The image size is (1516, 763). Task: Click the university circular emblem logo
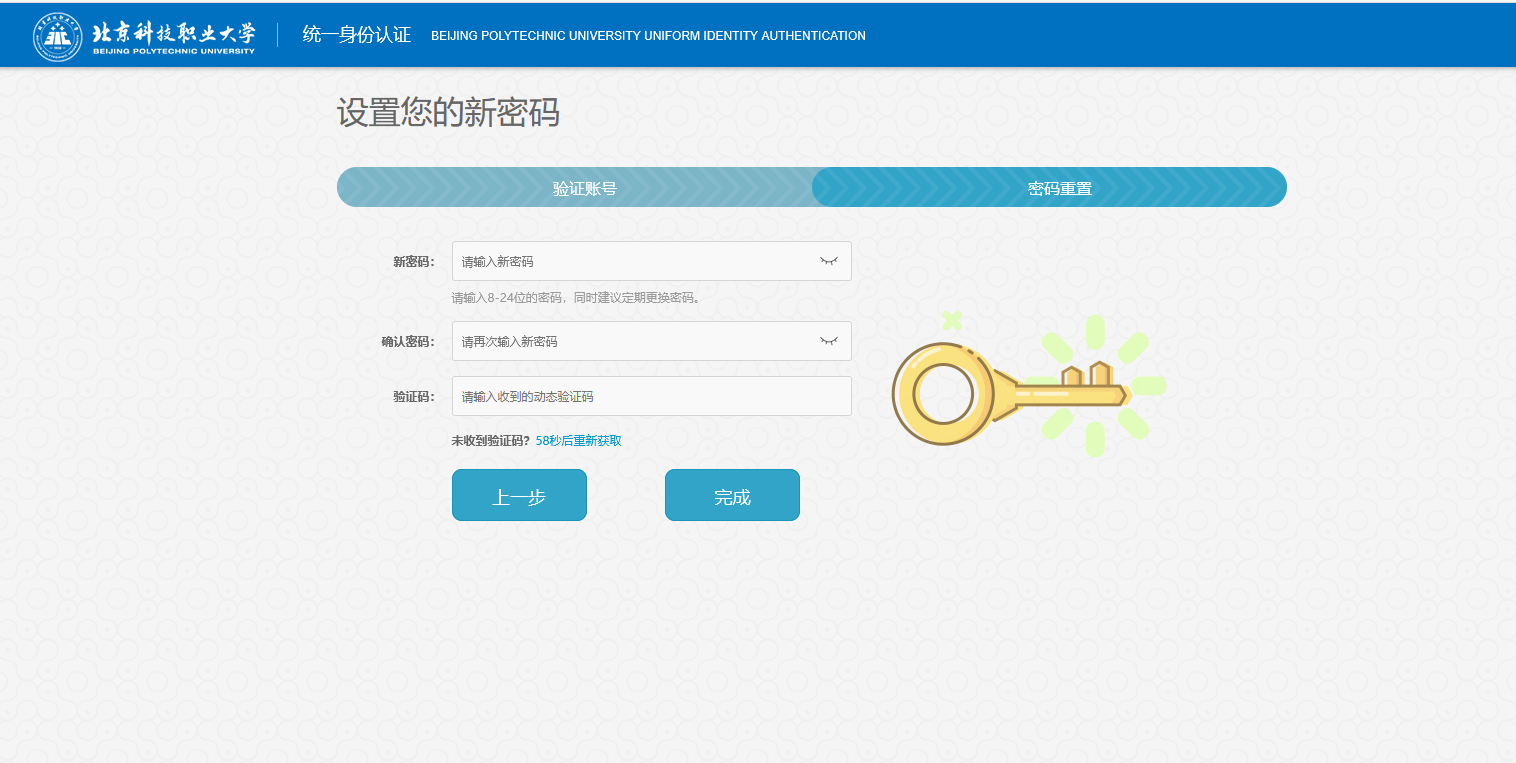(57, 36)
